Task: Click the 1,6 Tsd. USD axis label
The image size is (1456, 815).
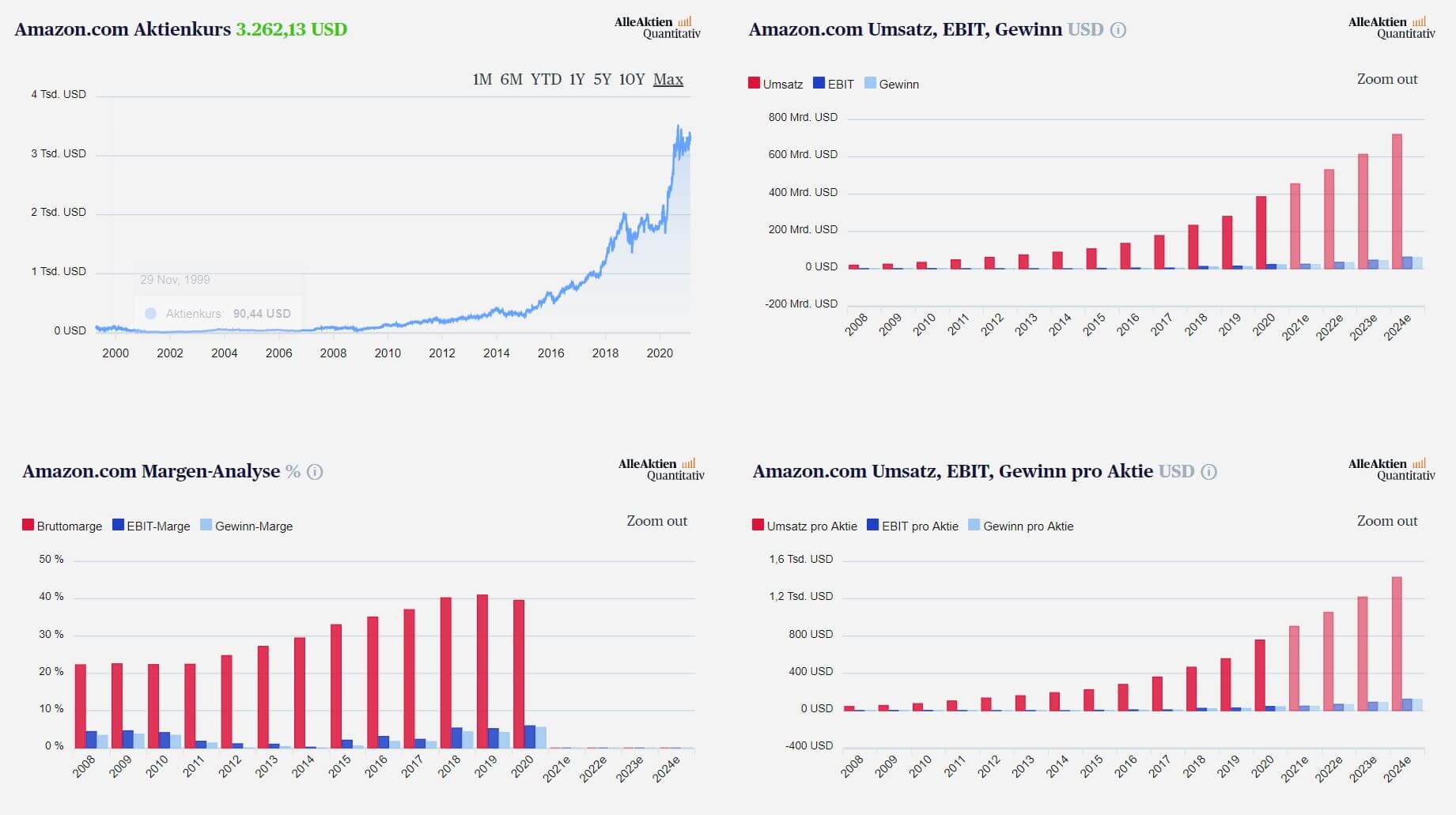Action: click(x=801, y=559)
